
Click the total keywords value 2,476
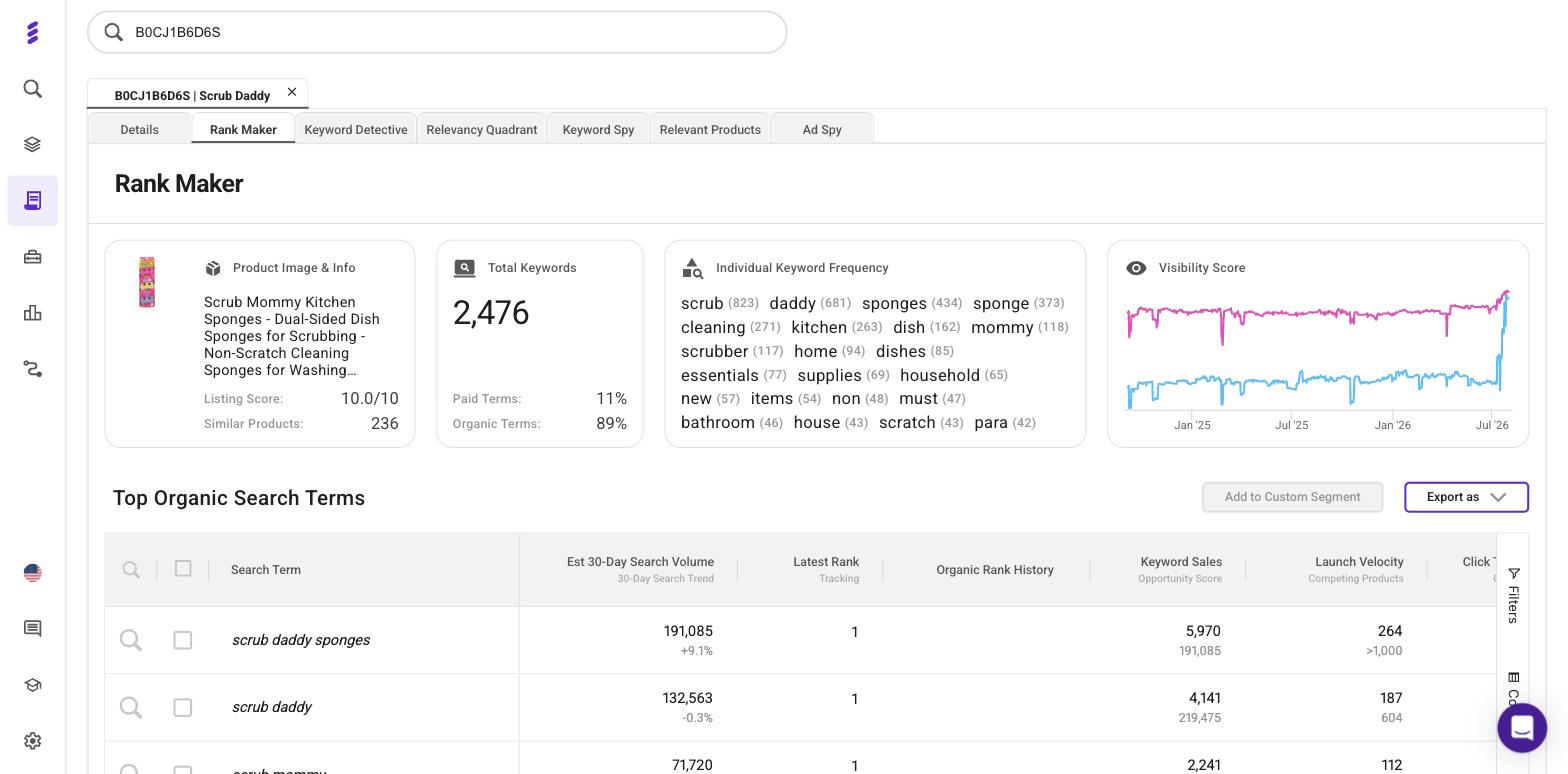491,313
